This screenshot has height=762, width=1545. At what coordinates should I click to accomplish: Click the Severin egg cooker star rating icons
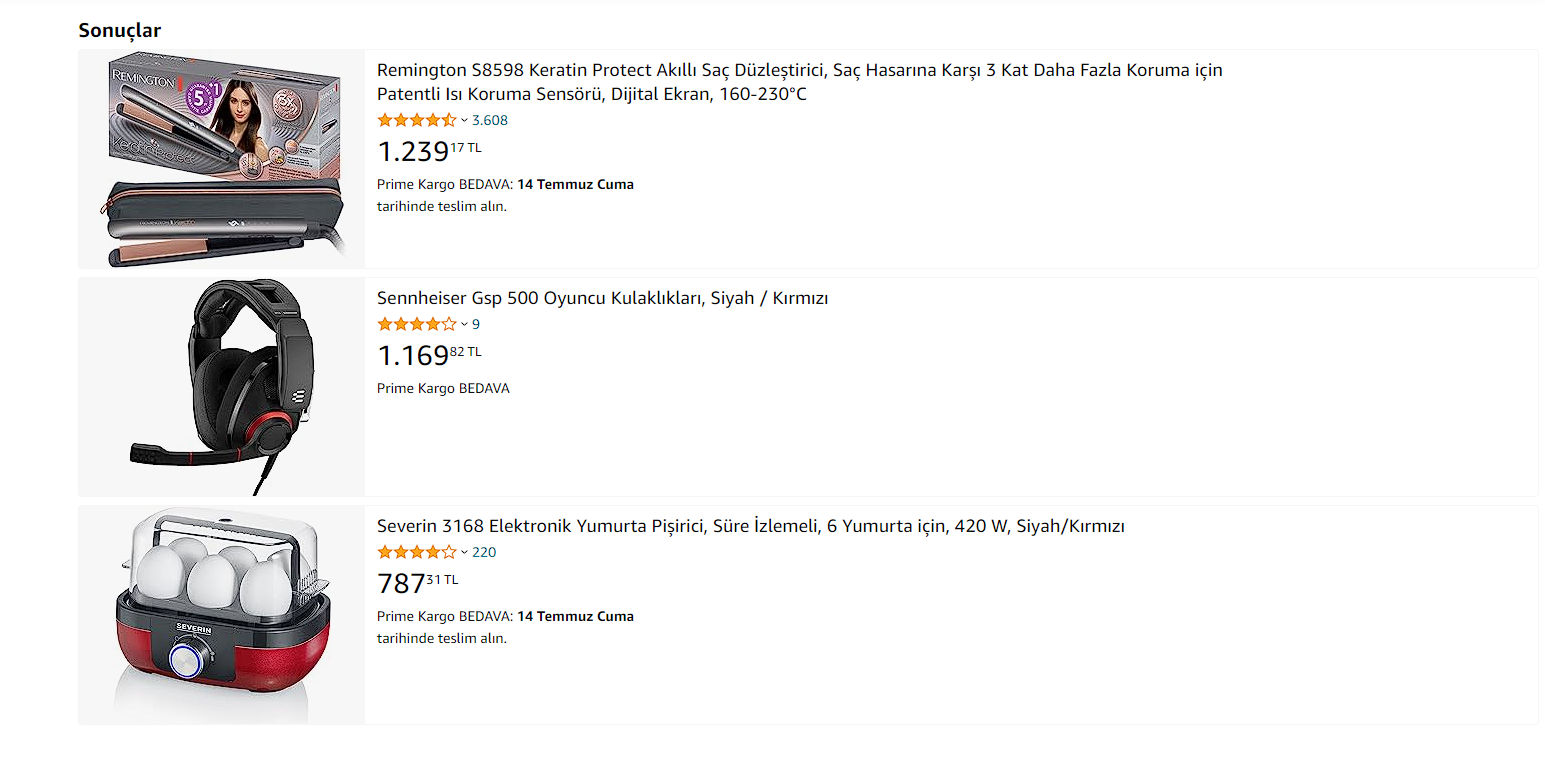coord(416,552)
